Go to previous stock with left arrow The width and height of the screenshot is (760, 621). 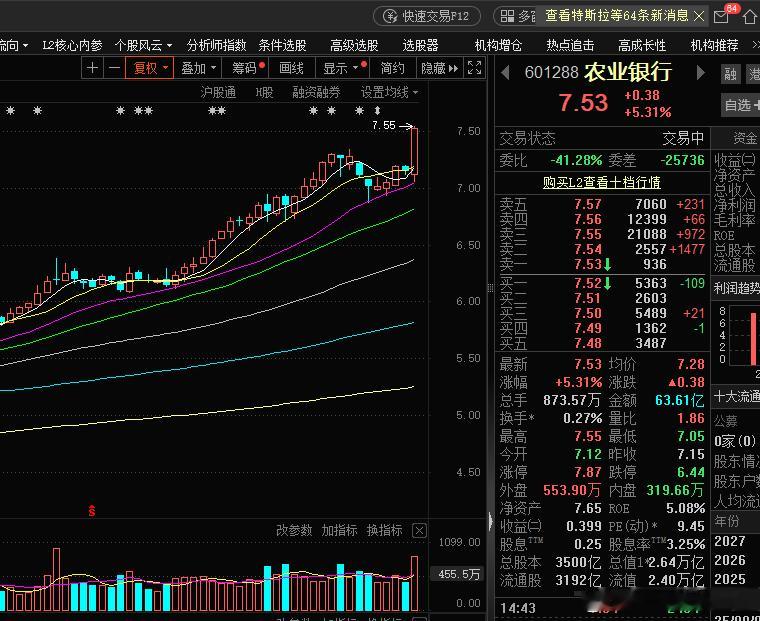505,73
